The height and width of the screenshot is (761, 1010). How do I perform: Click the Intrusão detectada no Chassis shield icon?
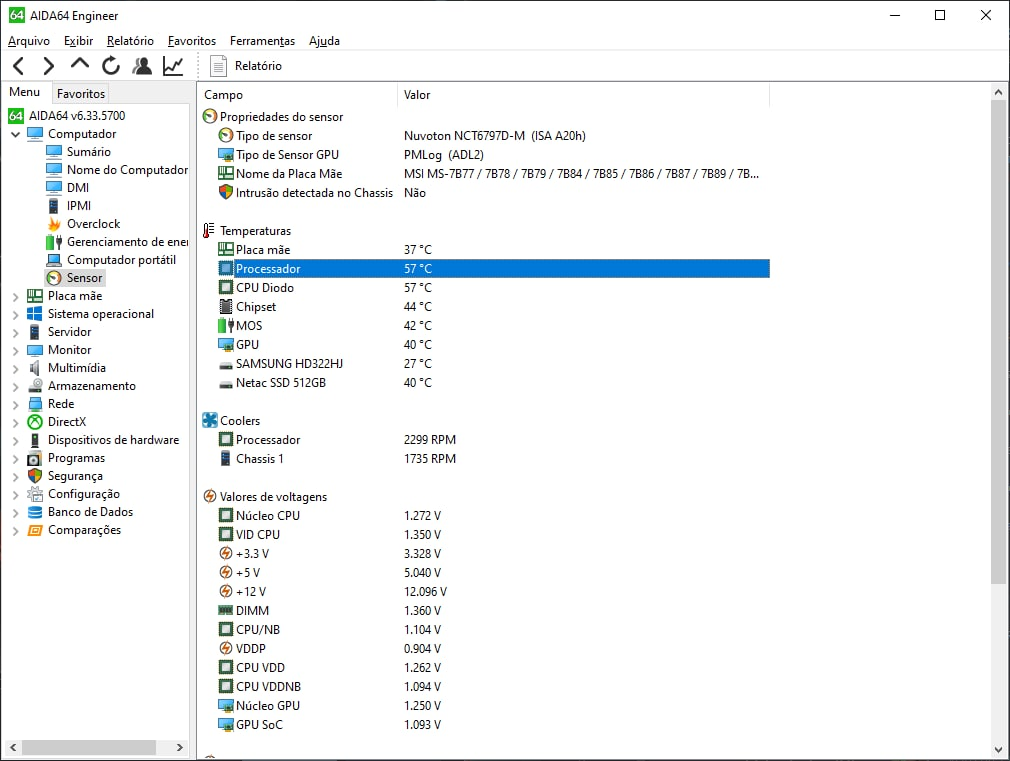[x=225, y=192]
